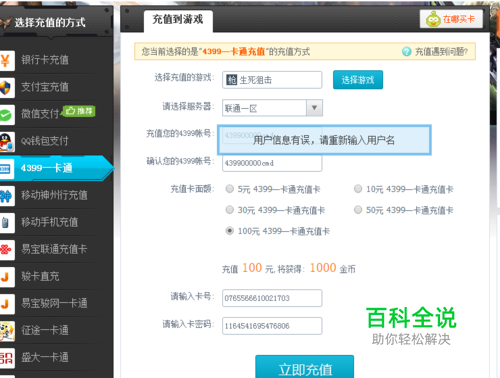The height and width of the screenshot is (378, 500).
Task: Click the 联通一区 server combo box
Action: (272, 108)
